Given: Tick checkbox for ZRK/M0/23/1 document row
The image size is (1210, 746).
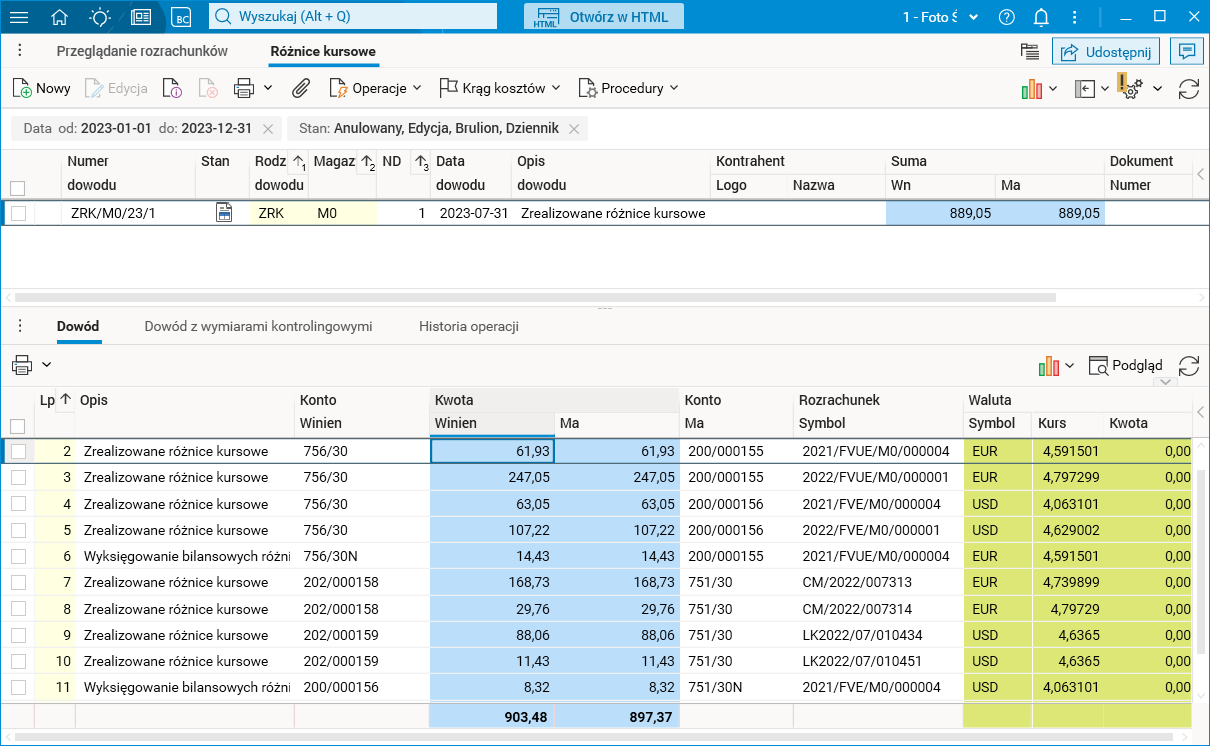Looking at the screenshot, I should pos(18,213).
